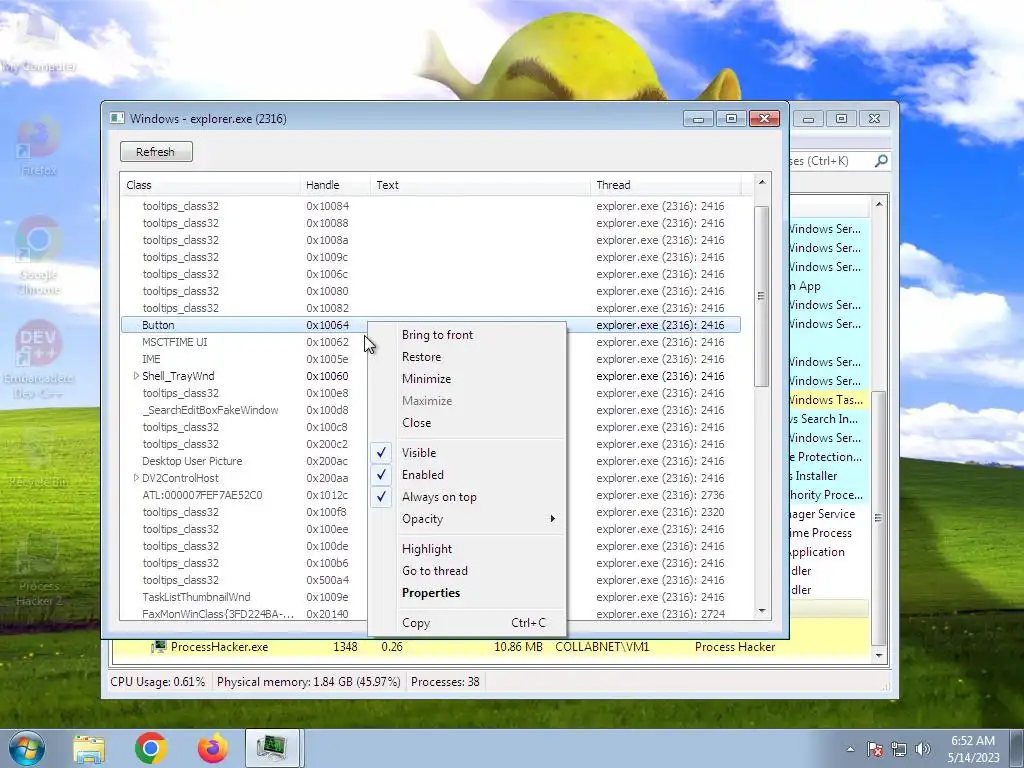Click Physical memory status bar entry

(x=308, y=682)
